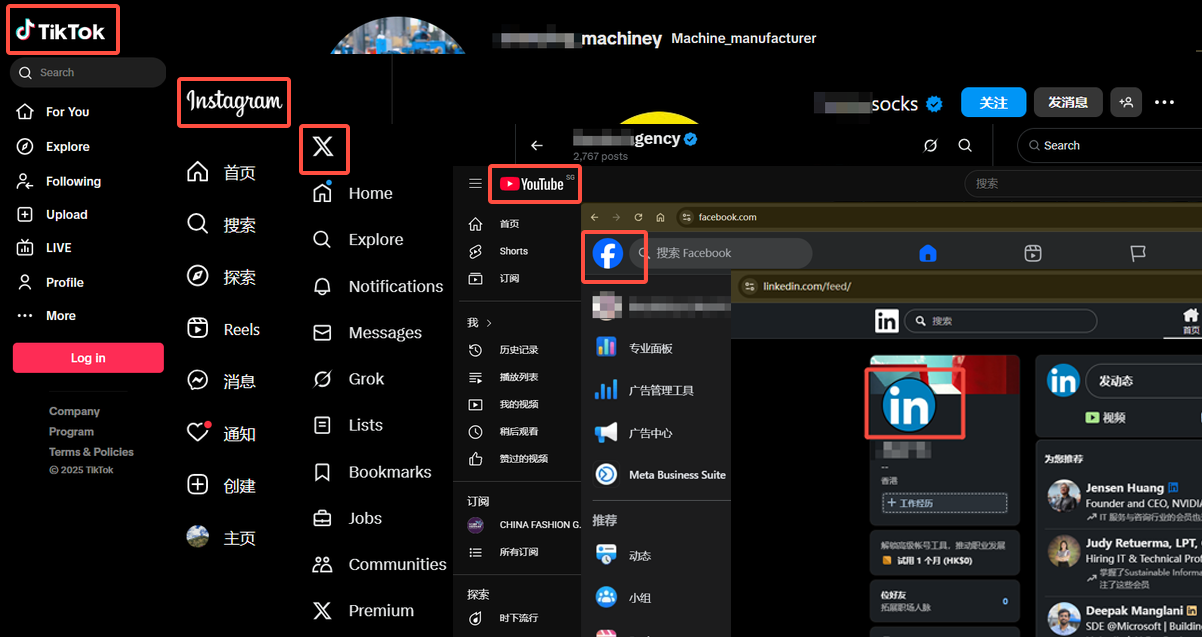Focus the TikTok Search field

point(88,72)
